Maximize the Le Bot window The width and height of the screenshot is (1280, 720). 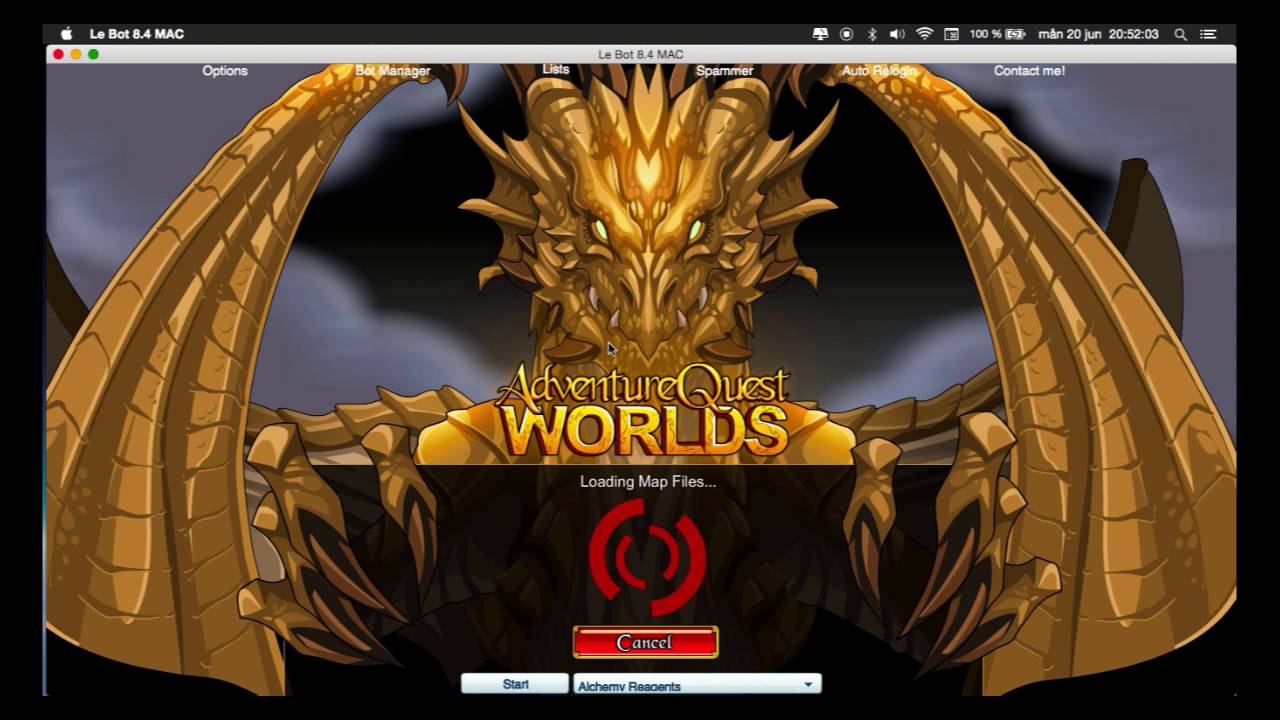[94, 54]
